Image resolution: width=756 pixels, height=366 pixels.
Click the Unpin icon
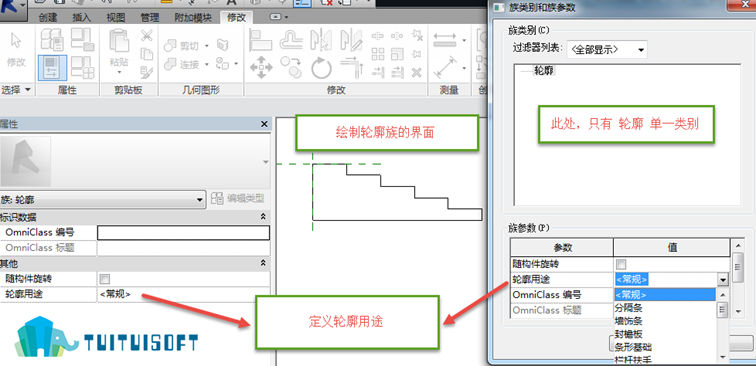[417, 35]
